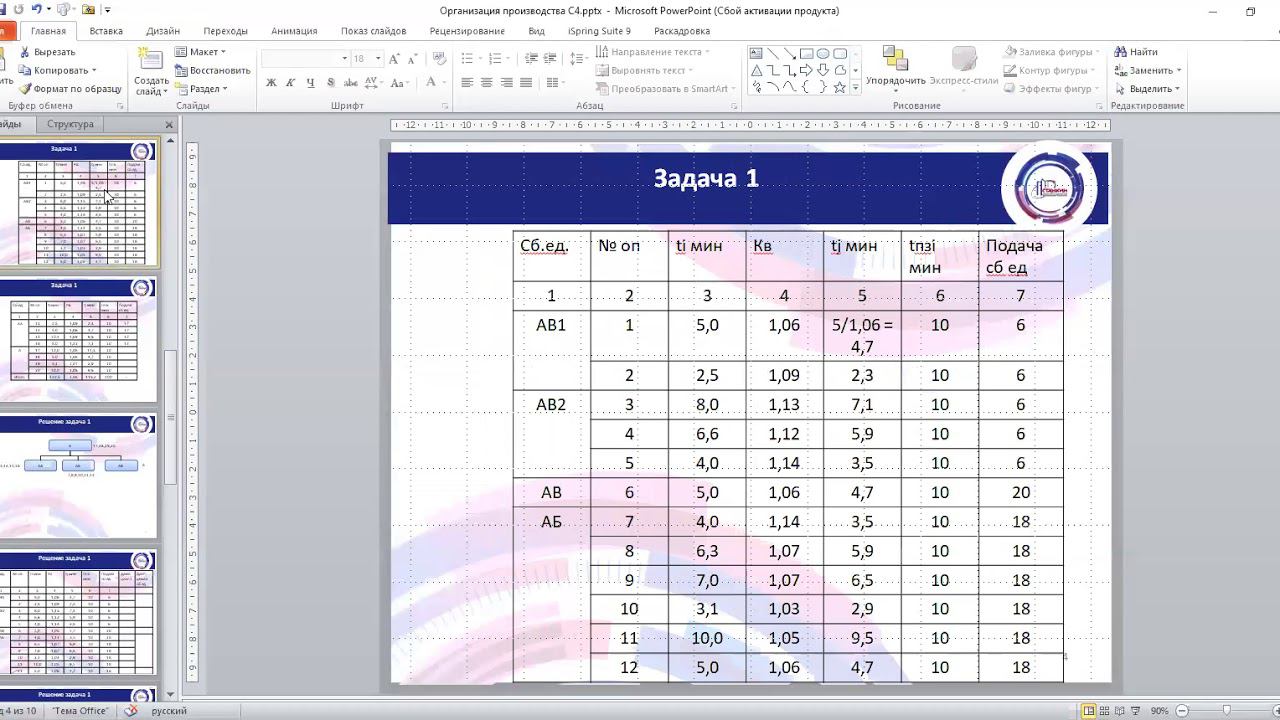Click Восстановить to reset slide
Screen dimensions: 1280x720
point(212,70)
